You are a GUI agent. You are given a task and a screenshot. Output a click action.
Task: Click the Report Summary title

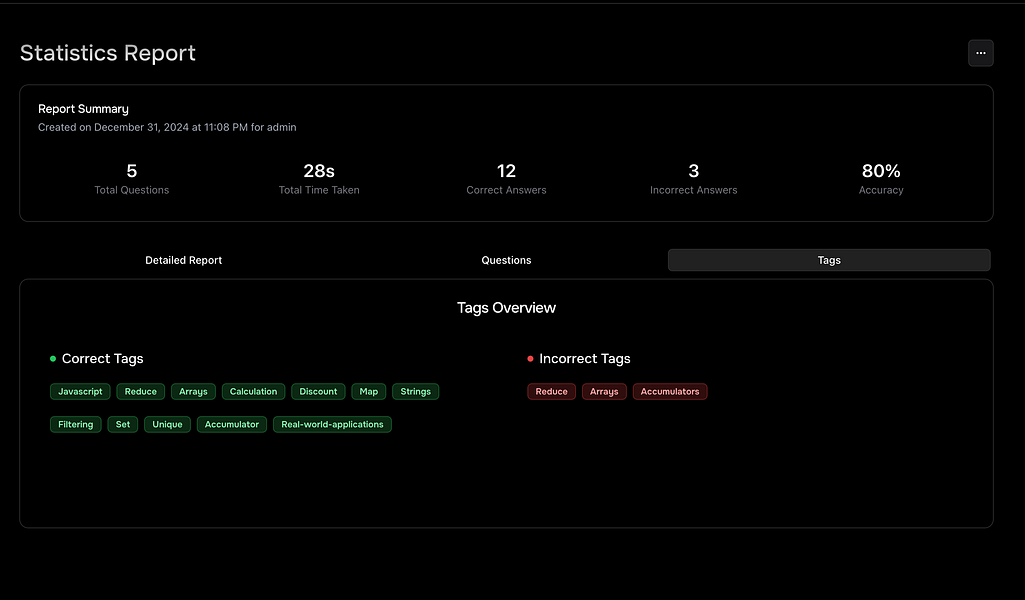click(83, 109)
